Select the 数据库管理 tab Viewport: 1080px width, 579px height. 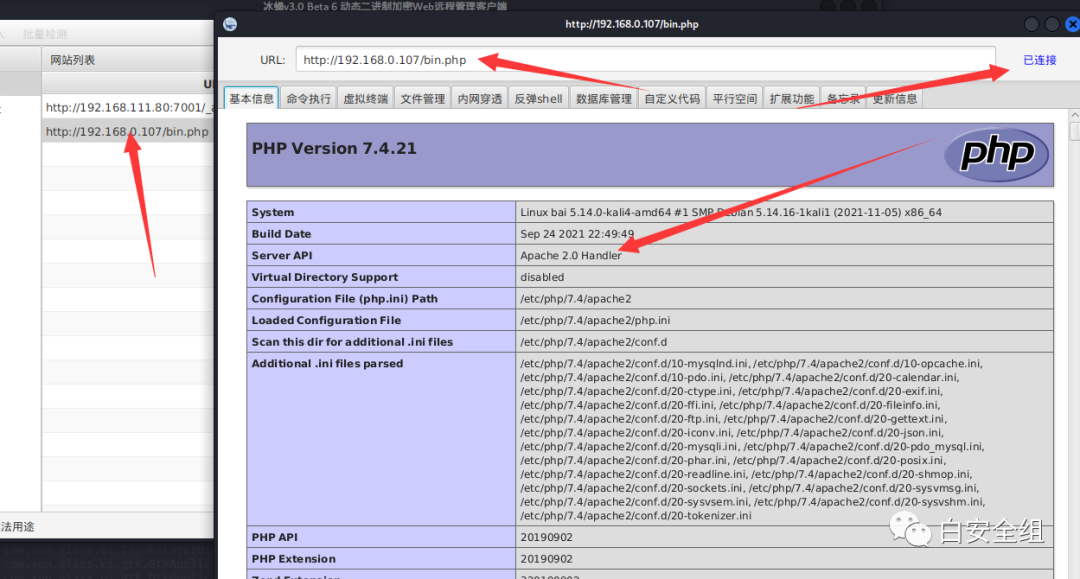(604, 98)
